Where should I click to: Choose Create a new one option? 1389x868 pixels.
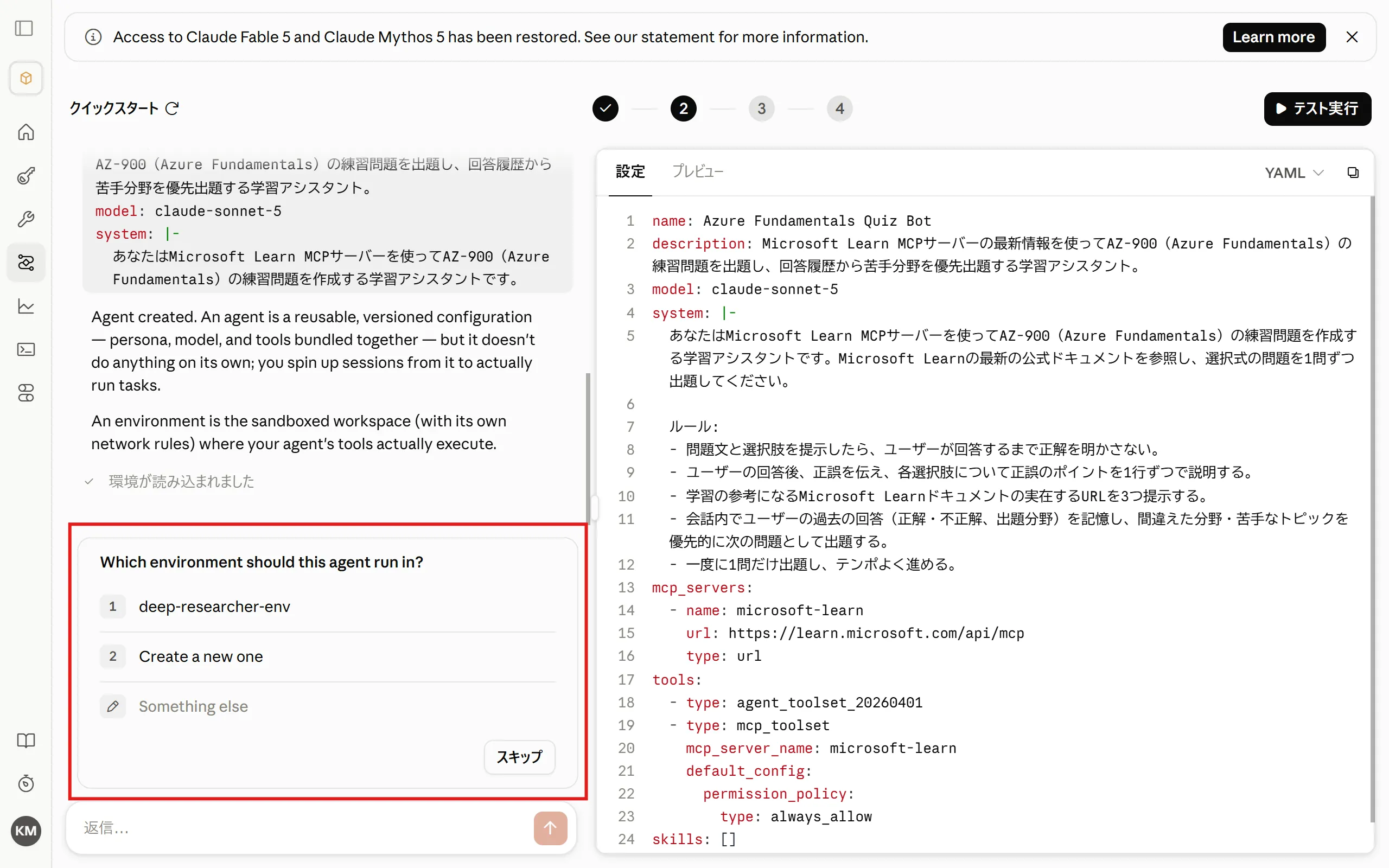pyautogui.click(x=328, y=657)
